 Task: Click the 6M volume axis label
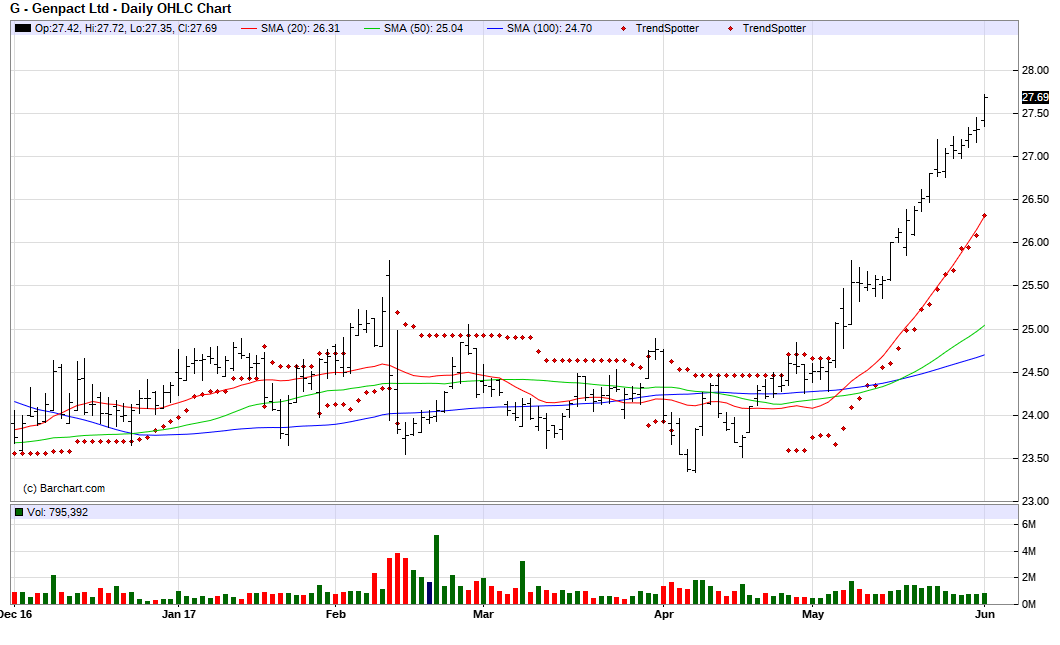tap(1029, 525)
